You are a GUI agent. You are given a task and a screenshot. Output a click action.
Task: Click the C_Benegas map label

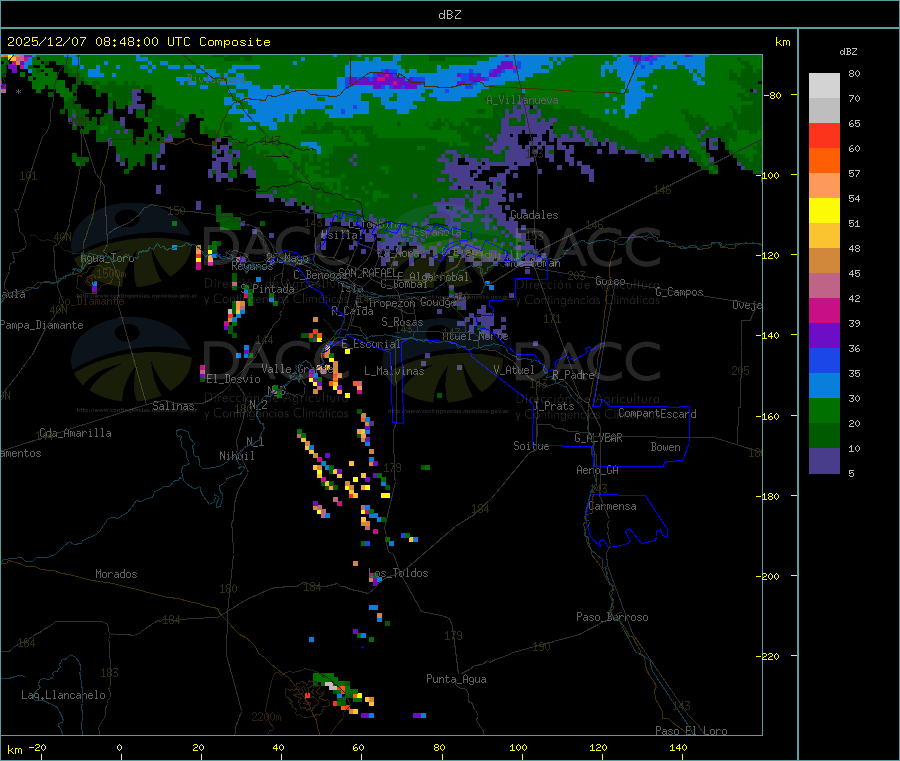[320, 275]
